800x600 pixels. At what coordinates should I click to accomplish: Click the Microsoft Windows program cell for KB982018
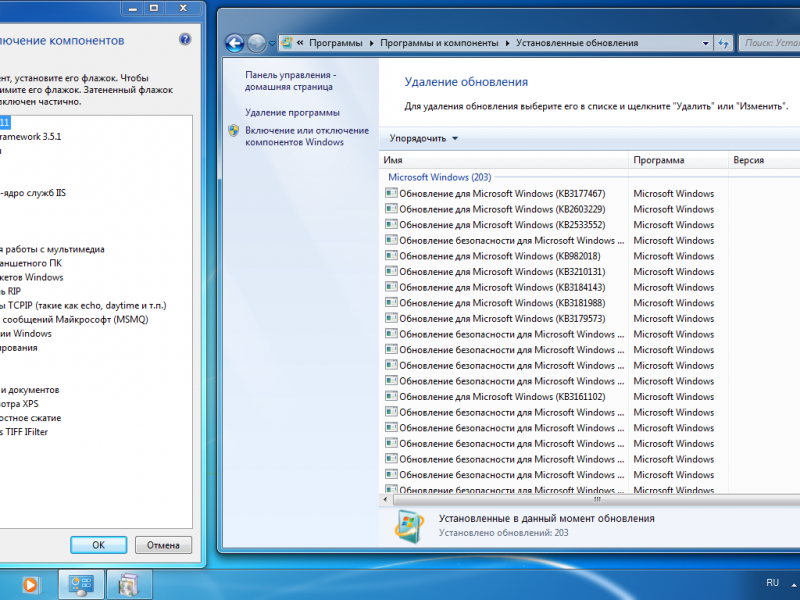[673, 256]
